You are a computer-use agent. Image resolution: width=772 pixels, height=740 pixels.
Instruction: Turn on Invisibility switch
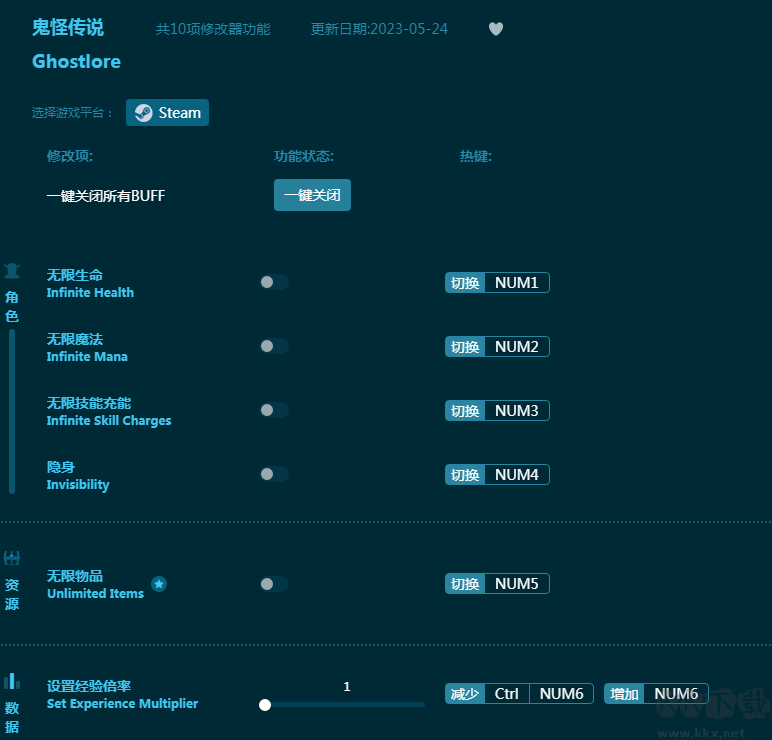point(274,474)
